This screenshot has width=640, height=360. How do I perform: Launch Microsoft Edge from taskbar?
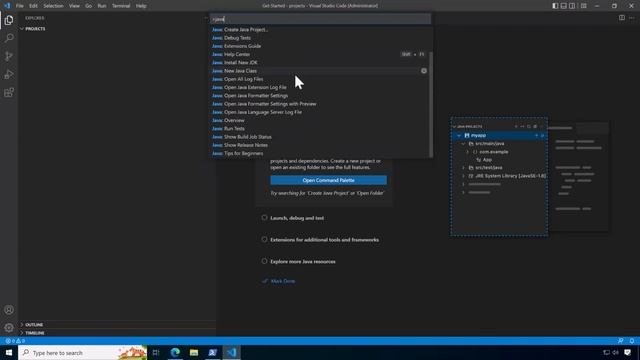point(175,353)
